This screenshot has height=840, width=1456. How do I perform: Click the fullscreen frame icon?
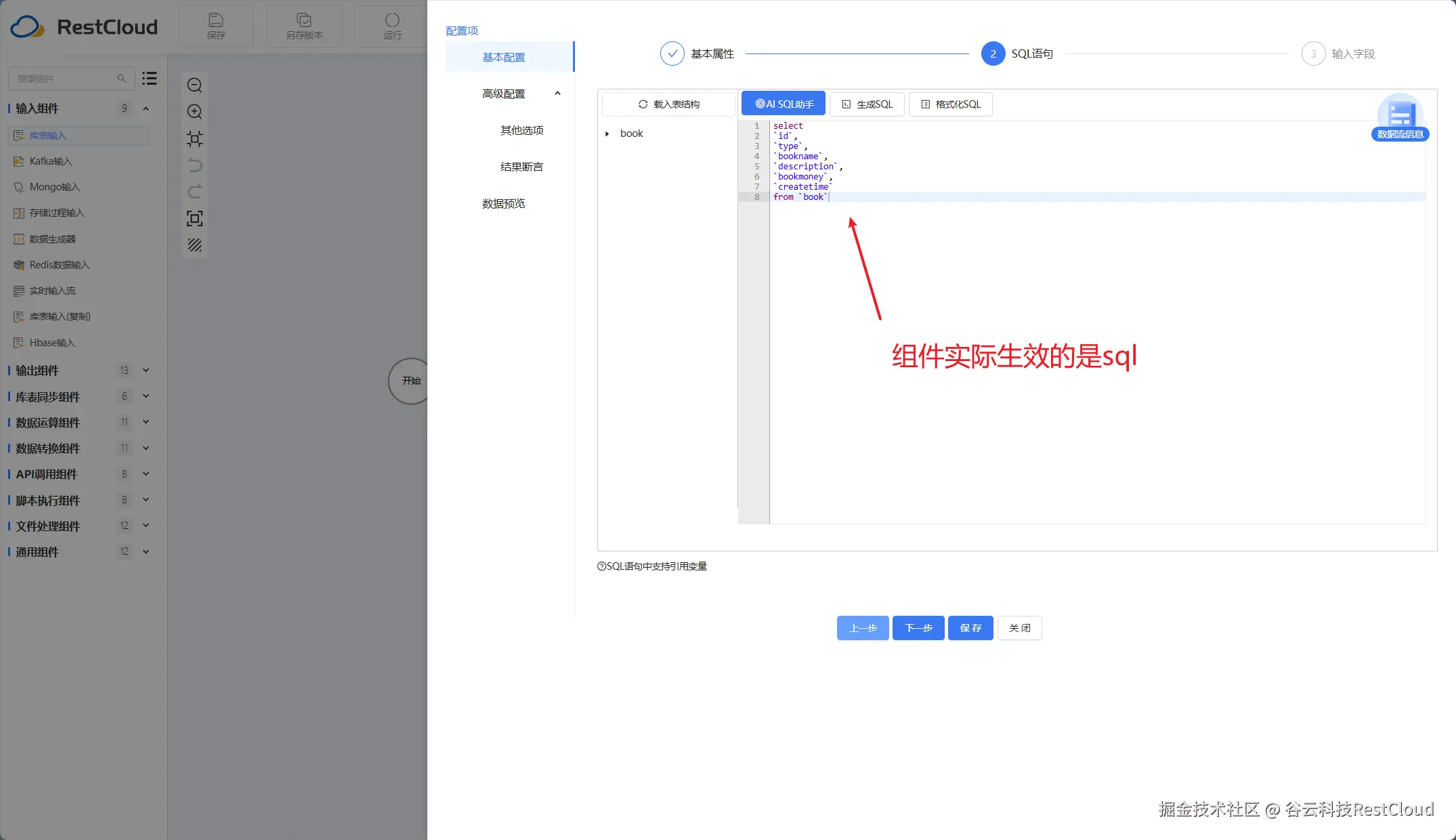coord(194,219)
